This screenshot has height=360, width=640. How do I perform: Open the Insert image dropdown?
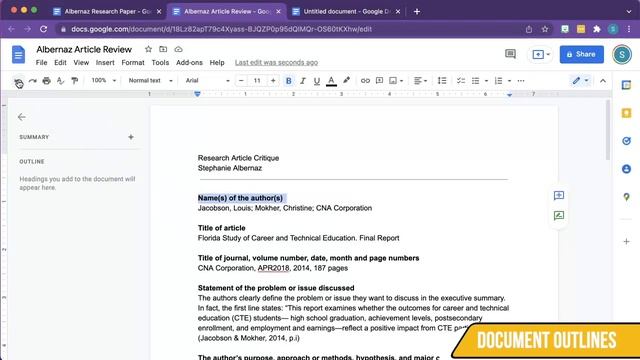[x=396, y=81]
